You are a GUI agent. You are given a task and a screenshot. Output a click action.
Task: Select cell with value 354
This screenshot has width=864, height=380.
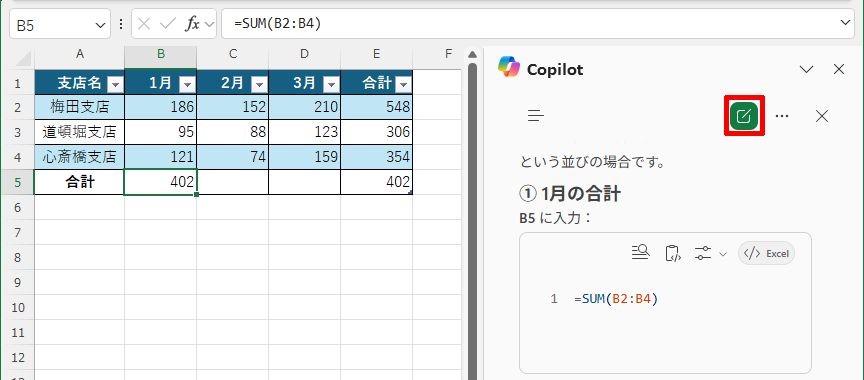(x=377, y=157)
